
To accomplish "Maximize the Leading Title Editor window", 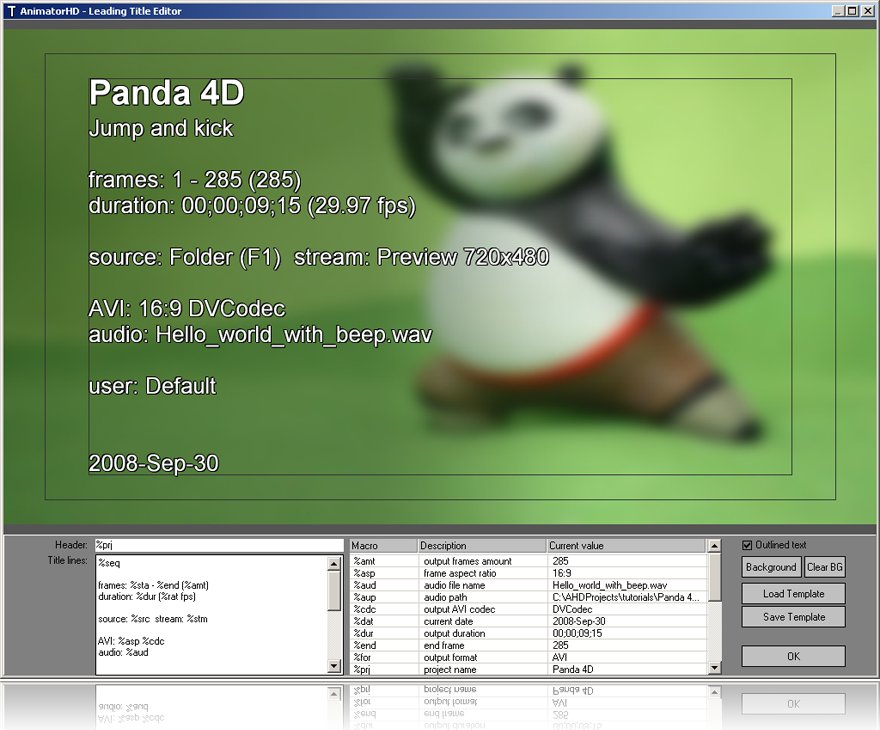I will (851, 11).
